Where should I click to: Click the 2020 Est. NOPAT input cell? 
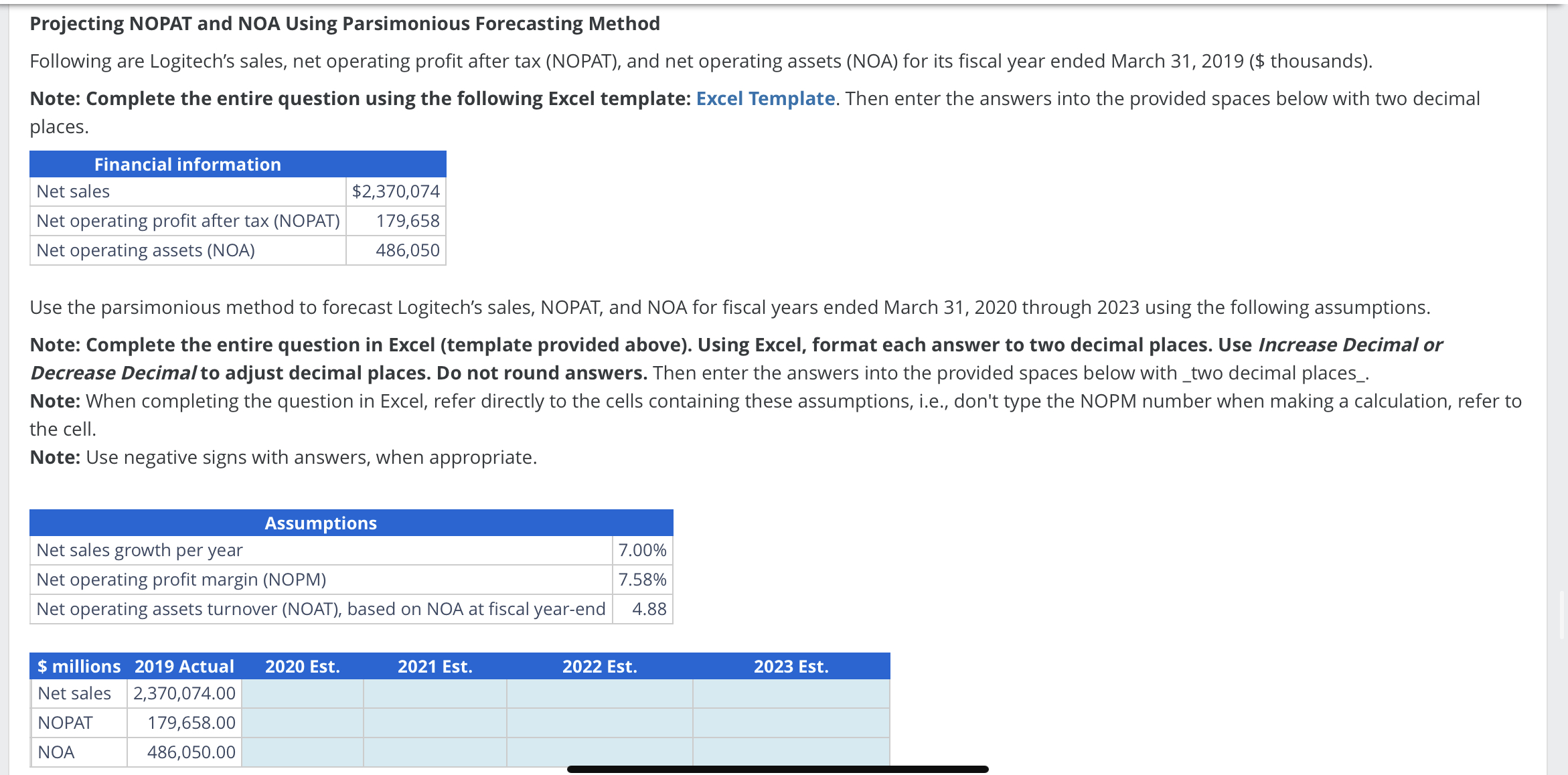click(303, 723)
